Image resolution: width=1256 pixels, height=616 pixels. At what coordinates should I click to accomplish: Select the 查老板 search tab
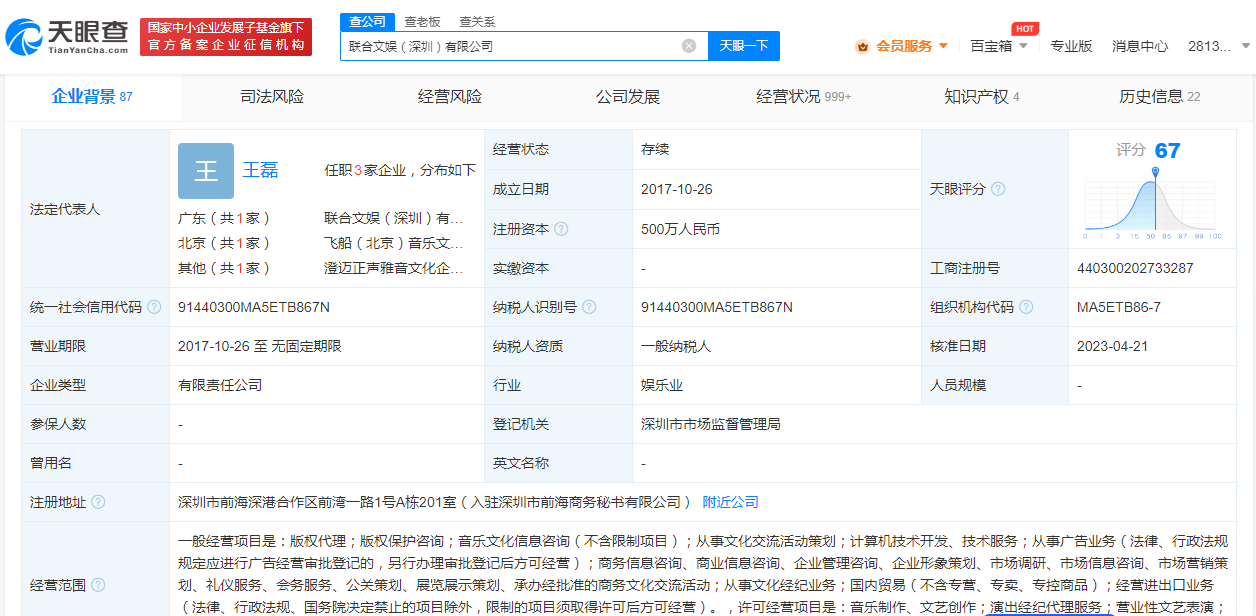tap(421, 21)
